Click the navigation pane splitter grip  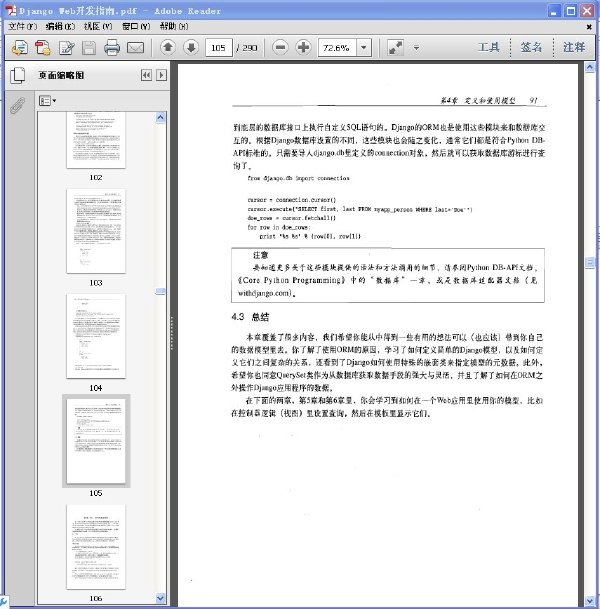click(172, 333)
